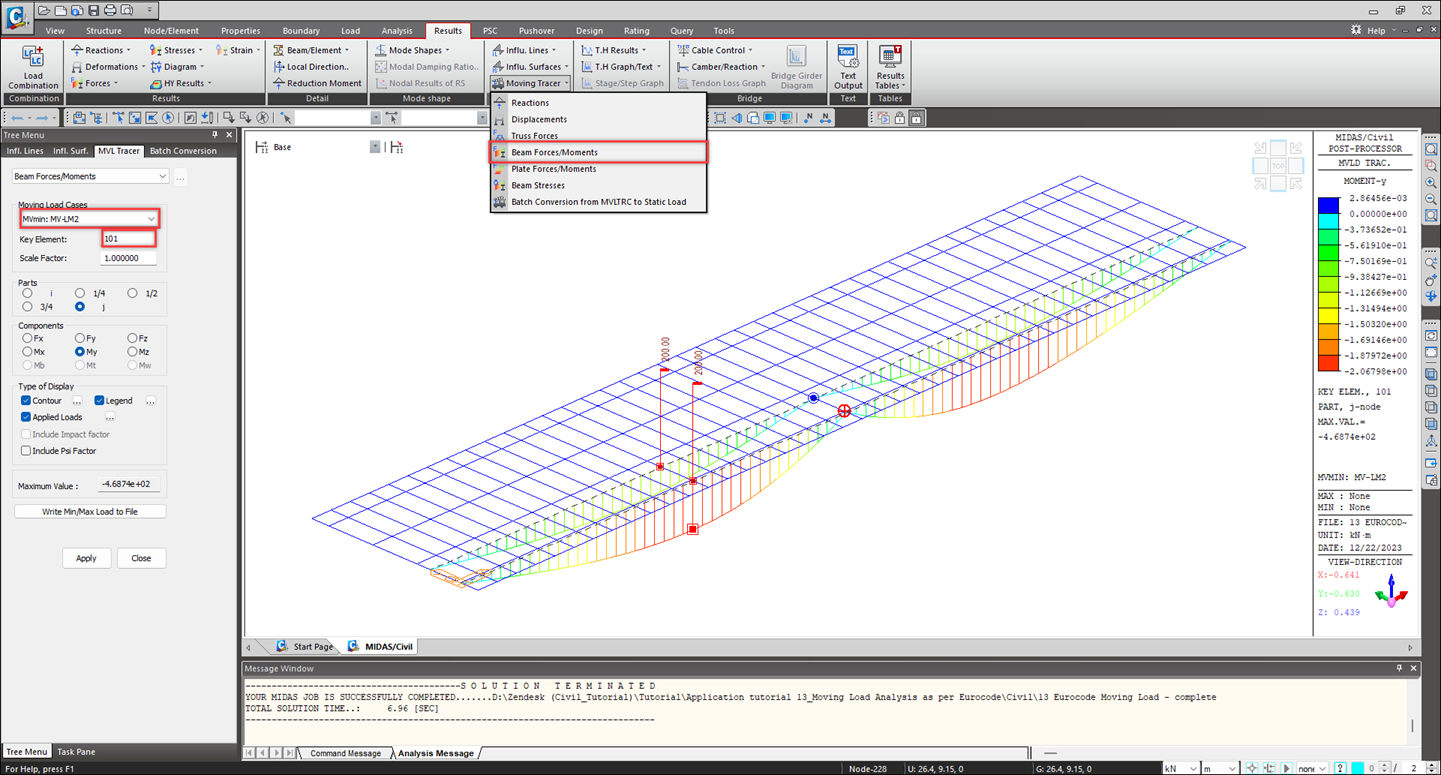The height and width of the screenshot is (775, 1441).
Task: Uncheck the Contour checkbox
Action: [x=26, y=400]
